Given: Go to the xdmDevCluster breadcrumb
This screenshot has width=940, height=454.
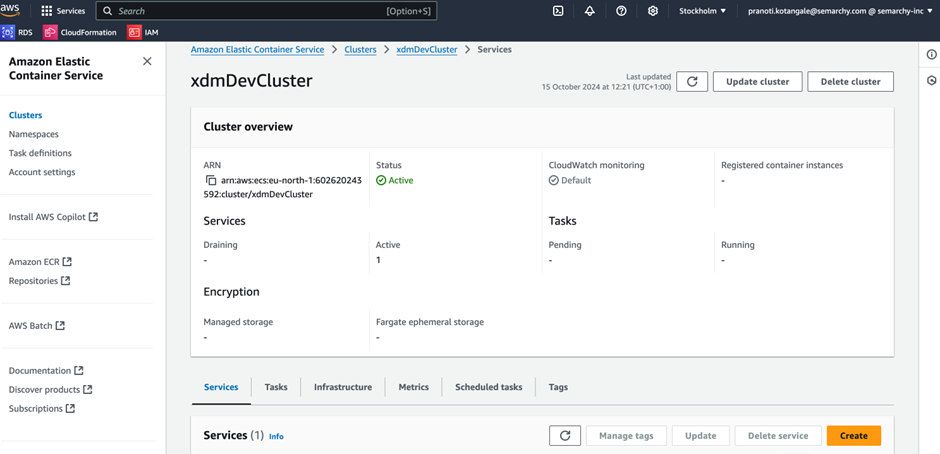Looking at the screenshot, I should coord(427,50).
